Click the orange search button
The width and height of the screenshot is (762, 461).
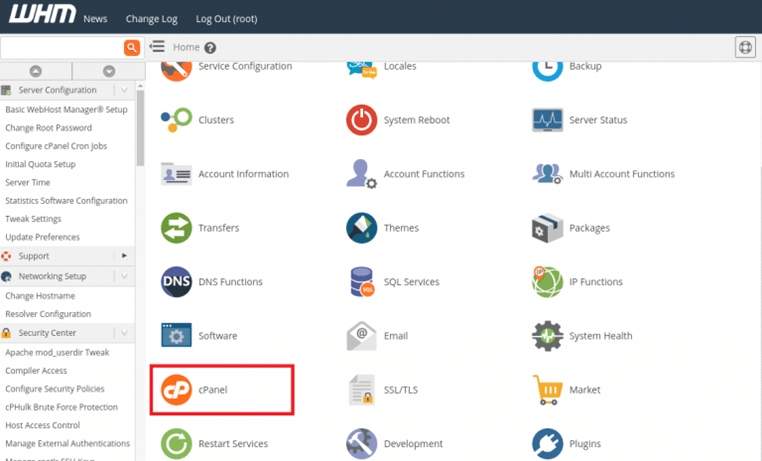[132, 48]
